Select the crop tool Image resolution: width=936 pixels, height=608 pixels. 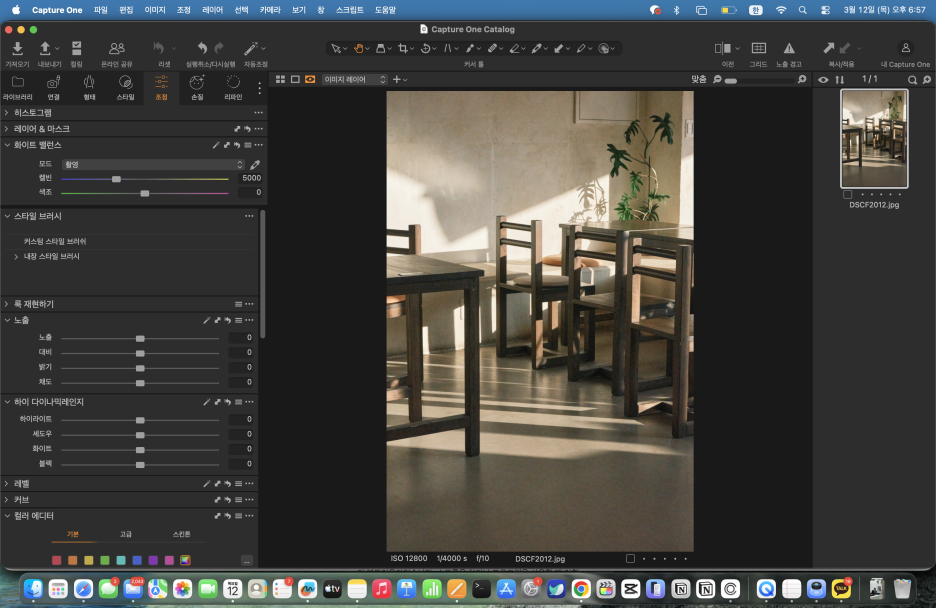[403, 48]
